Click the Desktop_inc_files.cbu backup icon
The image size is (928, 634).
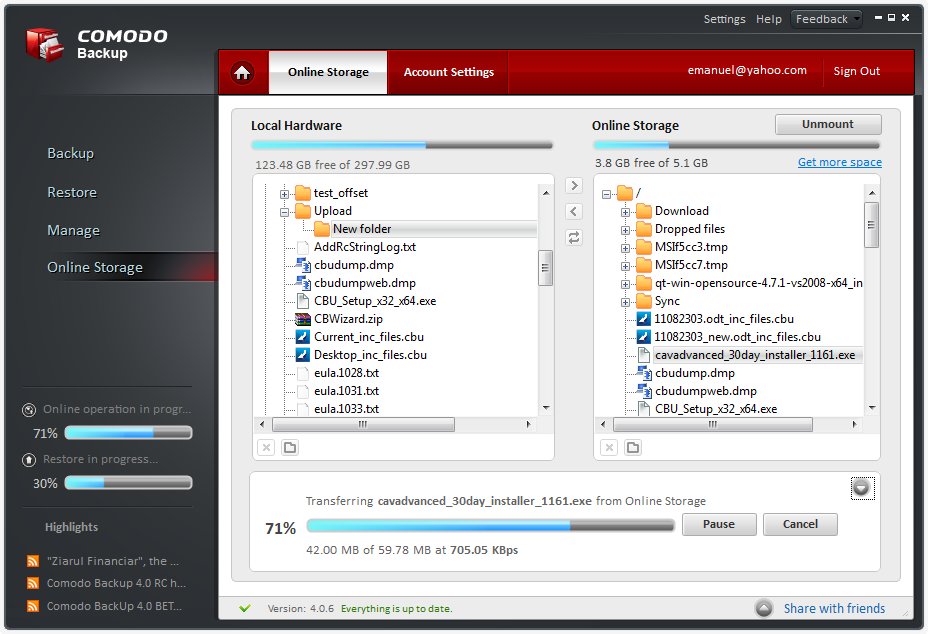pos(302,355)
